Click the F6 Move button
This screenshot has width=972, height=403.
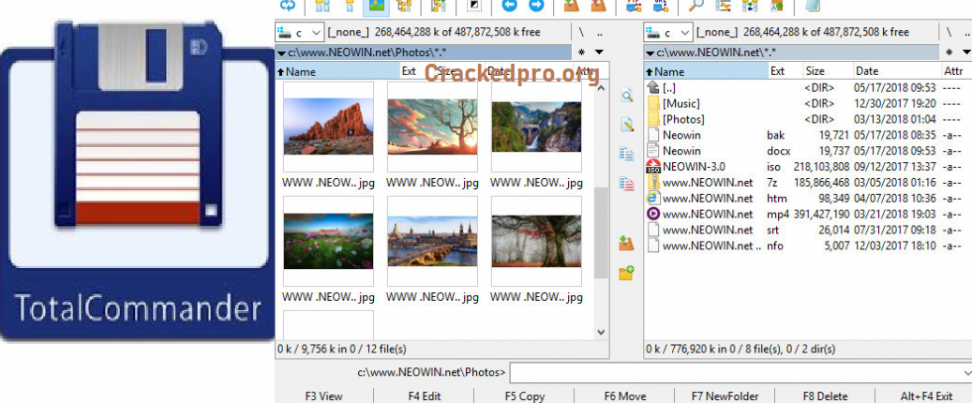(x=625, y=396)
